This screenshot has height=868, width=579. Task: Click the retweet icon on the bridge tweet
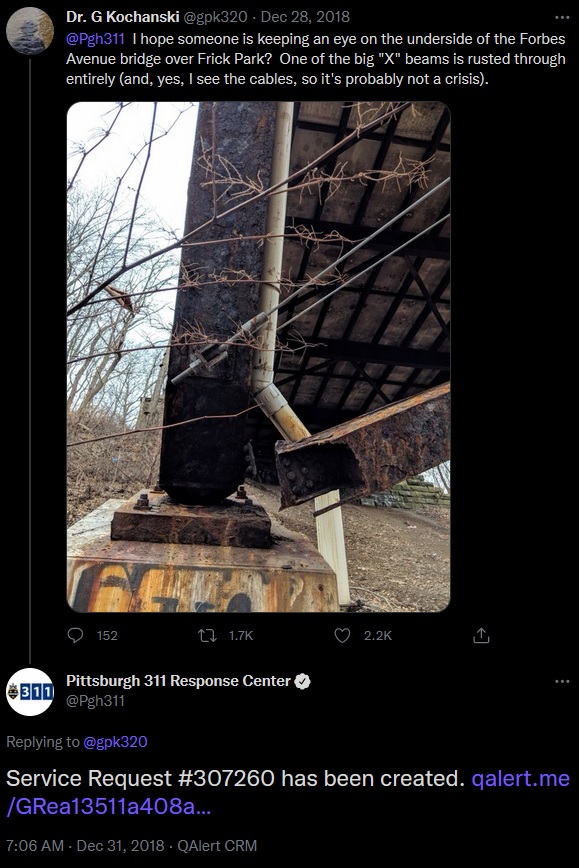(208, 636)
